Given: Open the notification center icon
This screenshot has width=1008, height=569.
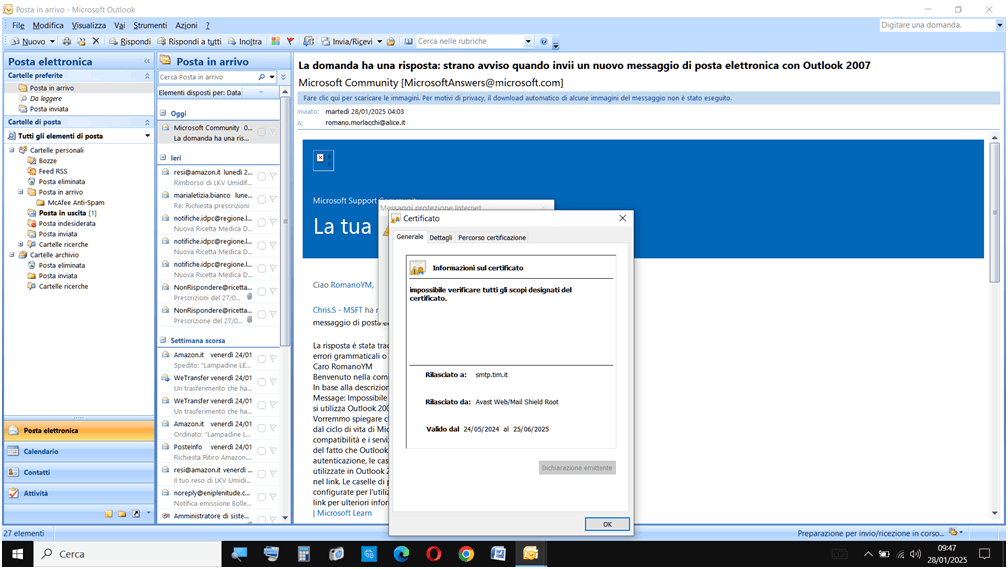Looking at the screenshot, I should (x=984, y=554).
